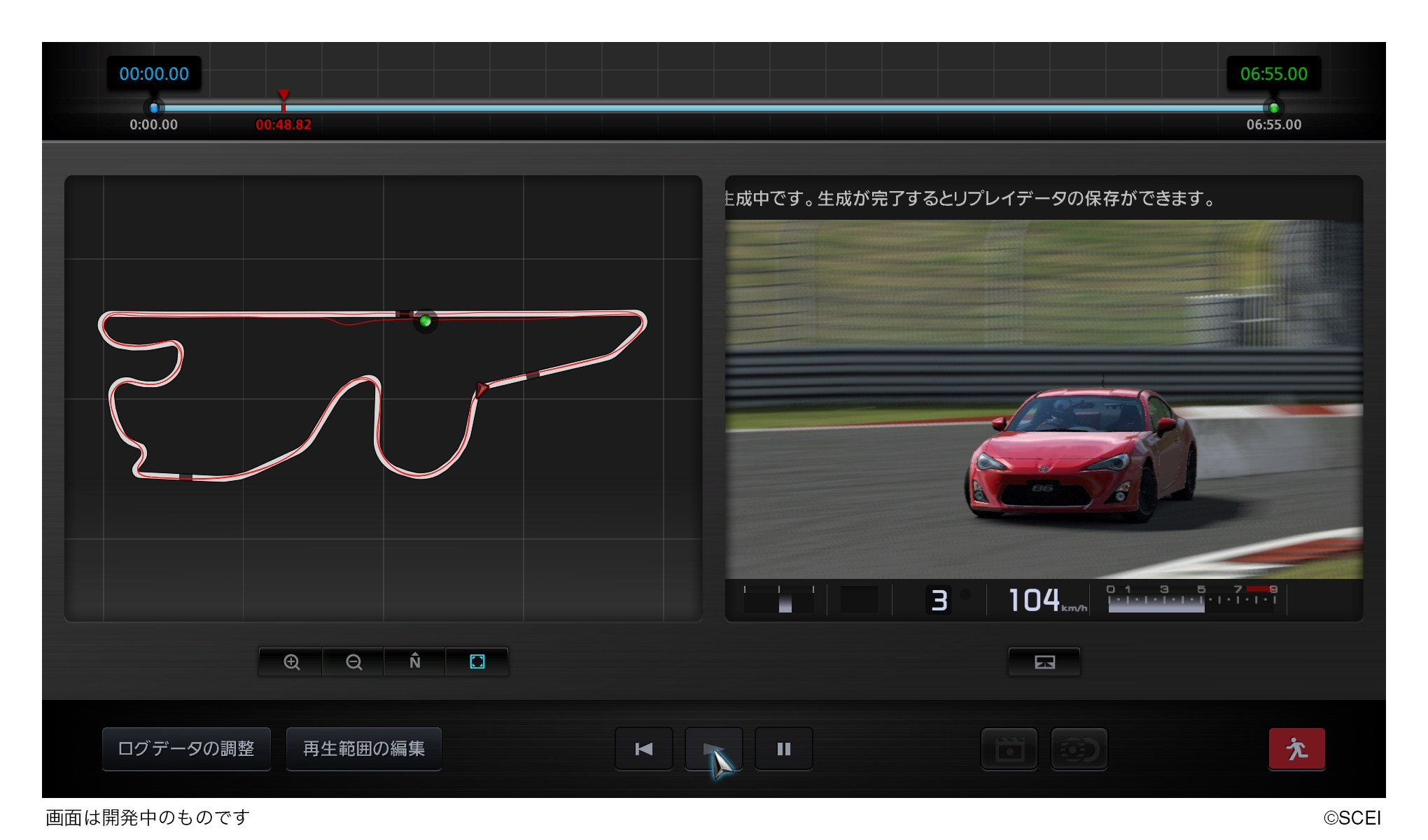Click the green car position dot on map
The height and width of the screenshot is (840, 1428).
[x=425, y=321]
